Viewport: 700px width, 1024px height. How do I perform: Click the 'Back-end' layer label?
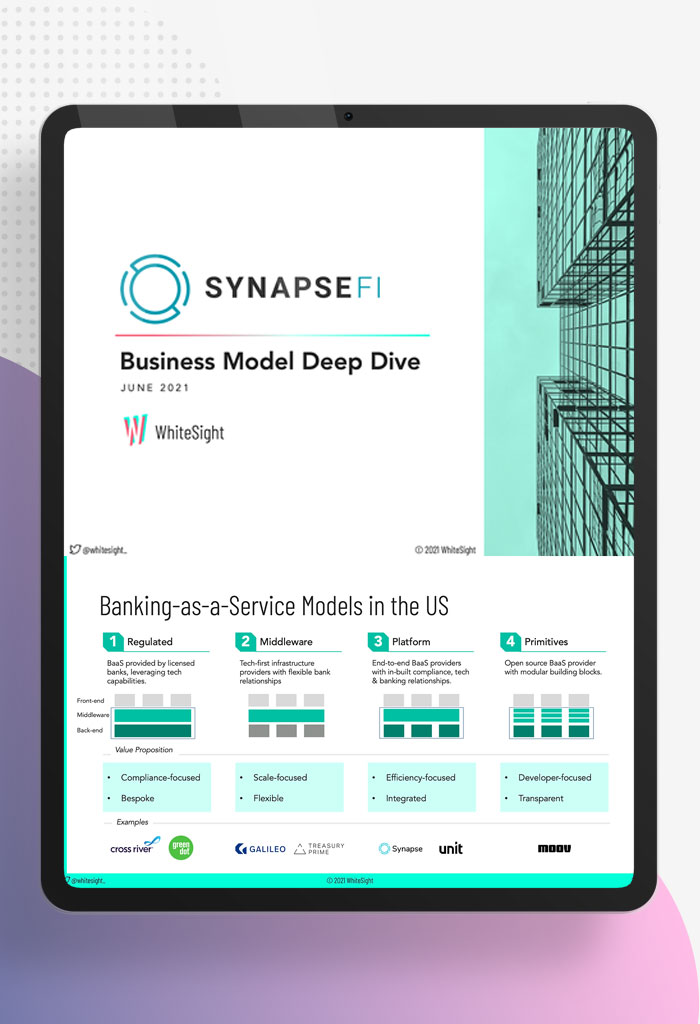tap(89, 730)
